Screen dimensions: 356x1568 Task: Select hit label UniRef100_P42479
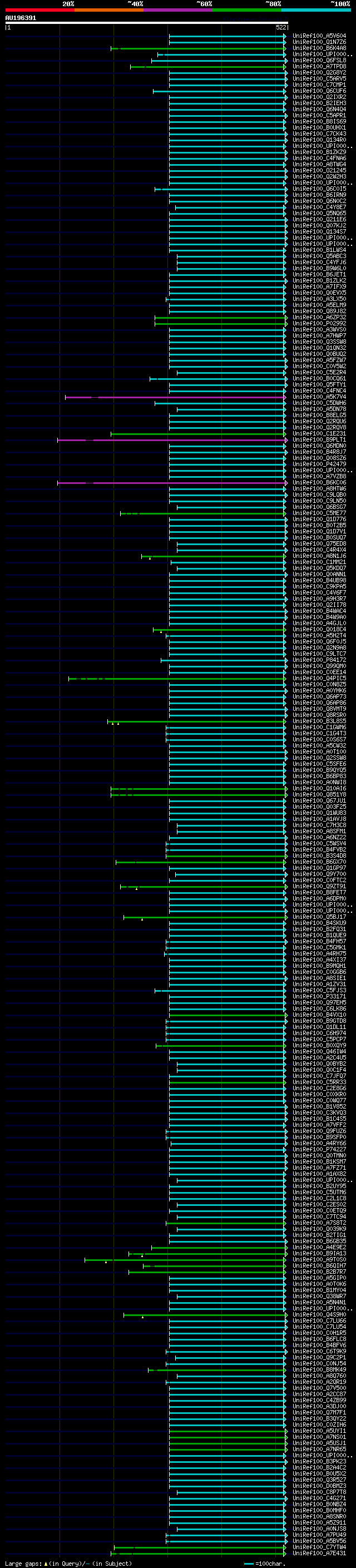(319, 464)
